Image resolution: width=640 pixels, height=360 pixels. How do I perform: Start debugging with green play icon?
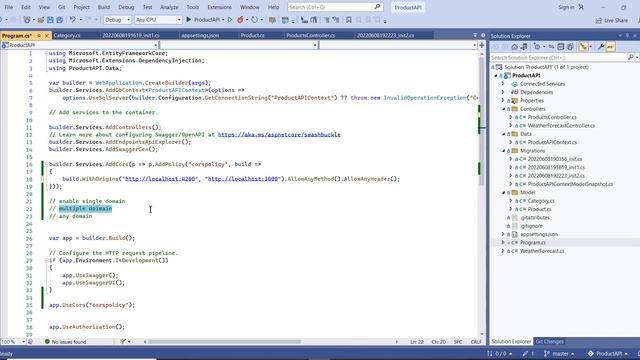[x=189, y=20]
